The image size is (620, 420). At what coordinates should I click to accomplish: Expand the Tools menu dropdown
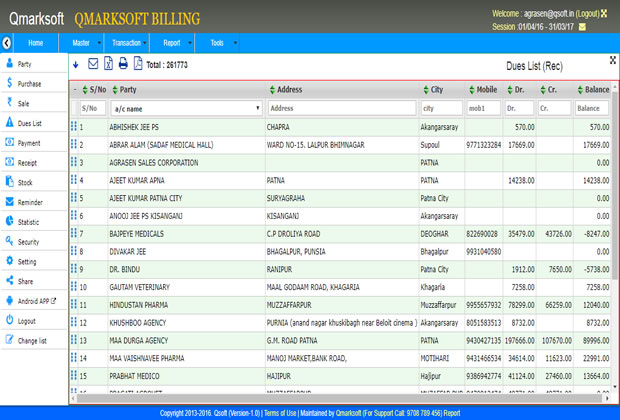[x=236, y=43]
